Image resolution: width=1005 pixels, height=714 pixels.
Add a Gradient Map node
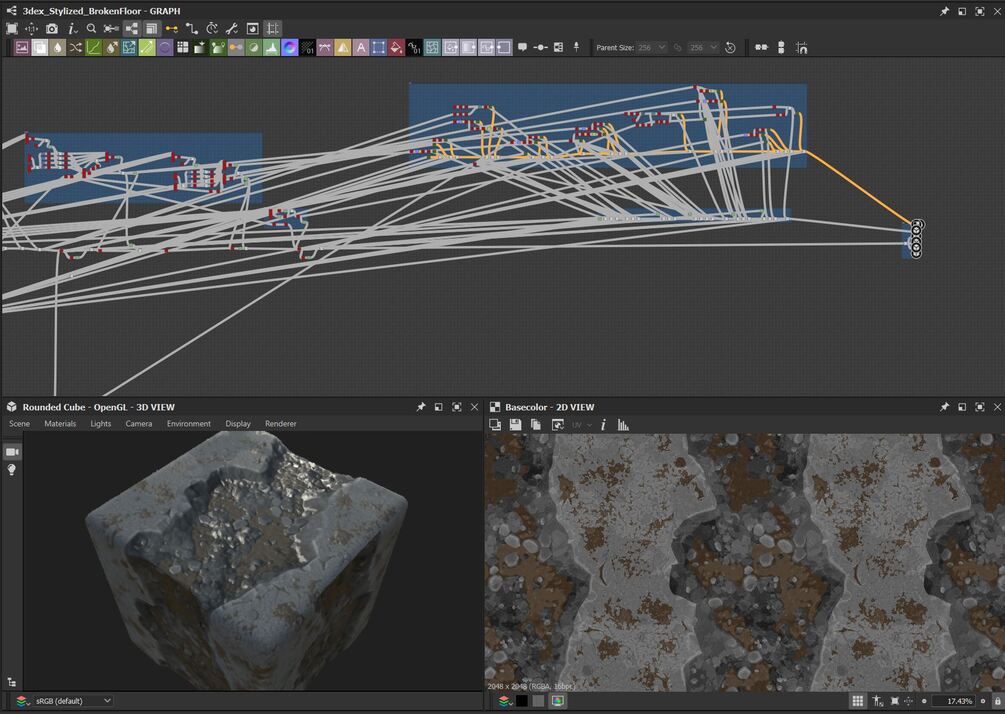201,47
